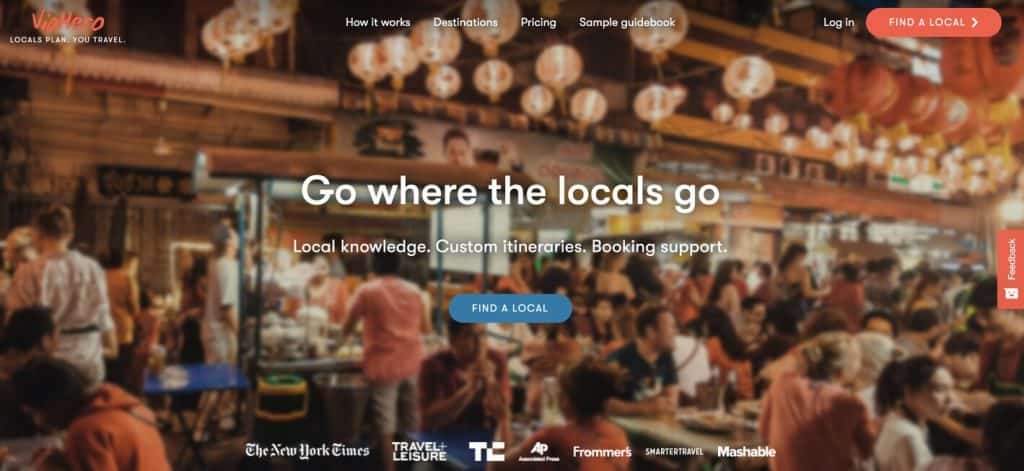The width and height of the screenshot is (1024, 471).
Task: Click the smiley icon on Feedback tab
Action: pos(1012,293)
